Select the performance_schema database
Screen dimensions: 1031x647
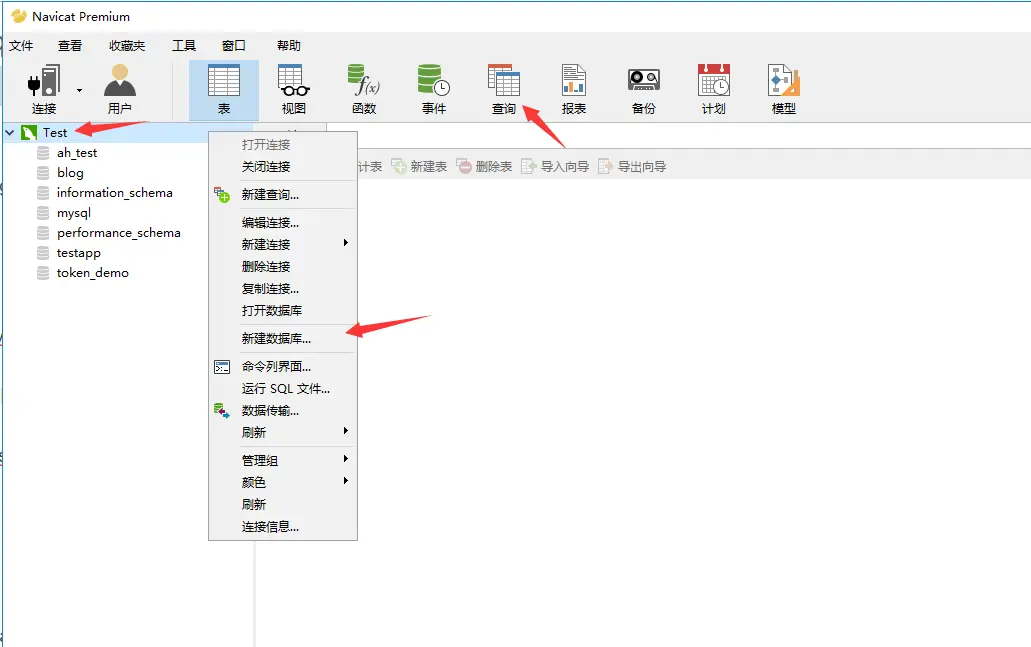tap(118, 233)
